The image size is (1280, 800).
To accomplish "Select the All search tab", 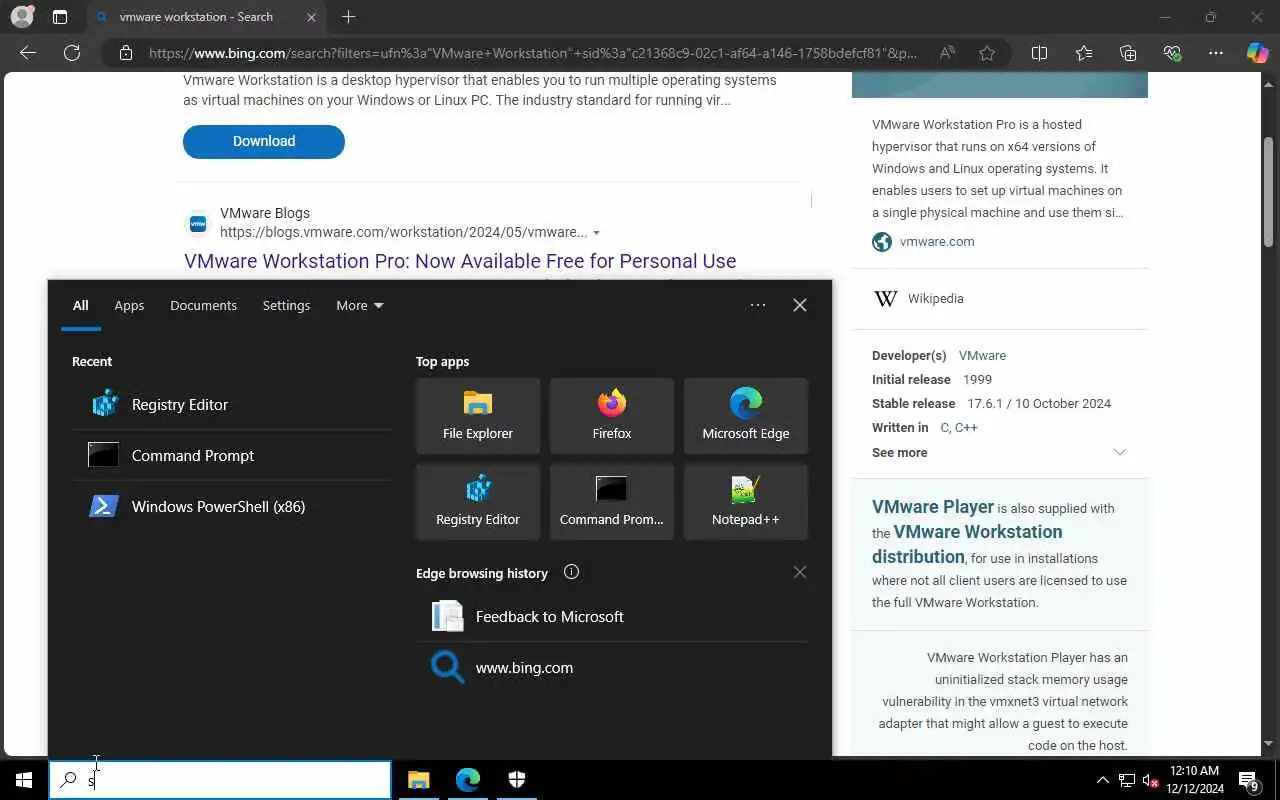I will point(80,305).
